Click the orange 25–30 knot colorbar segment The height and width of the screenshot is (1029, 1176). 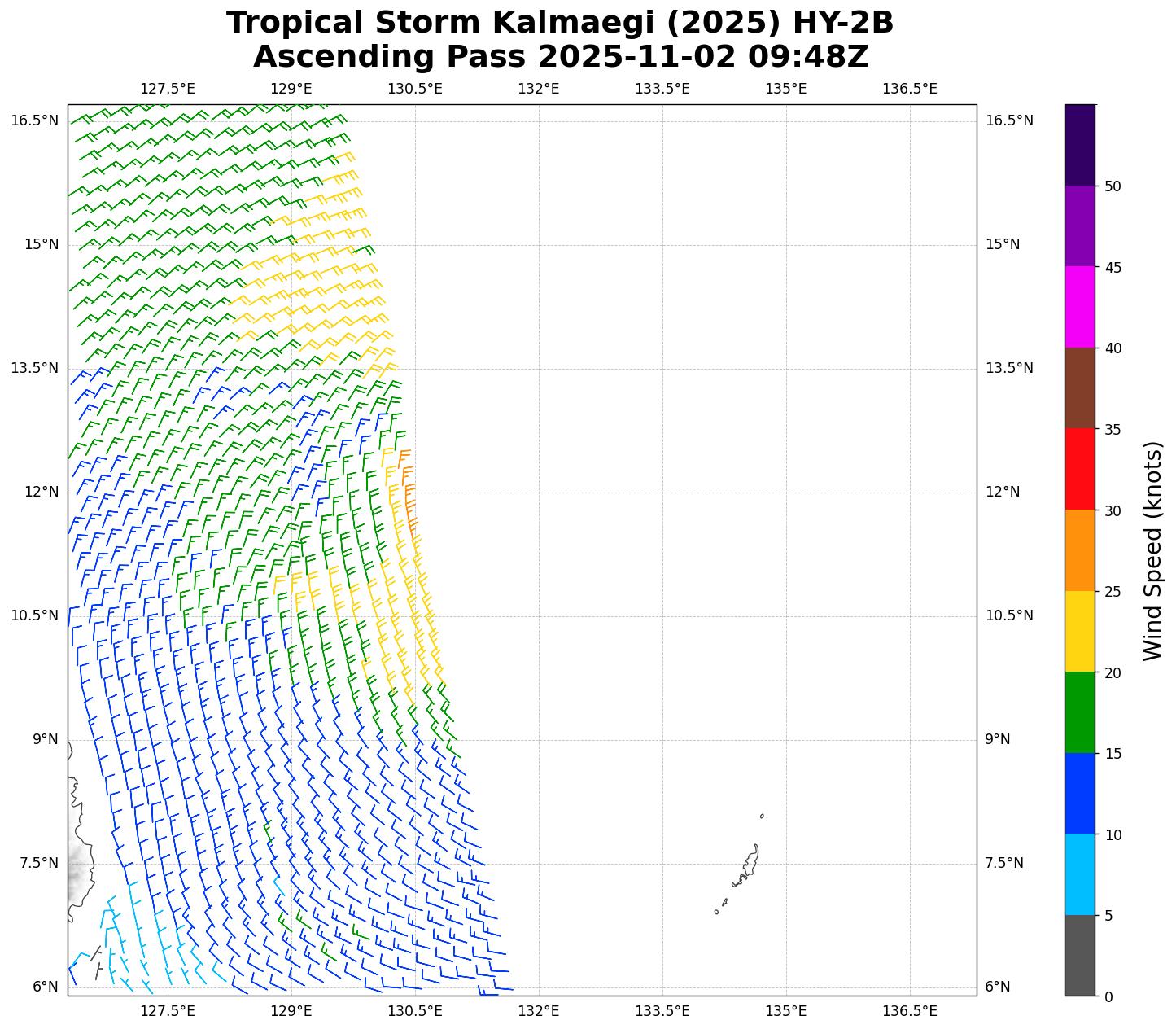click(1080, 550)
